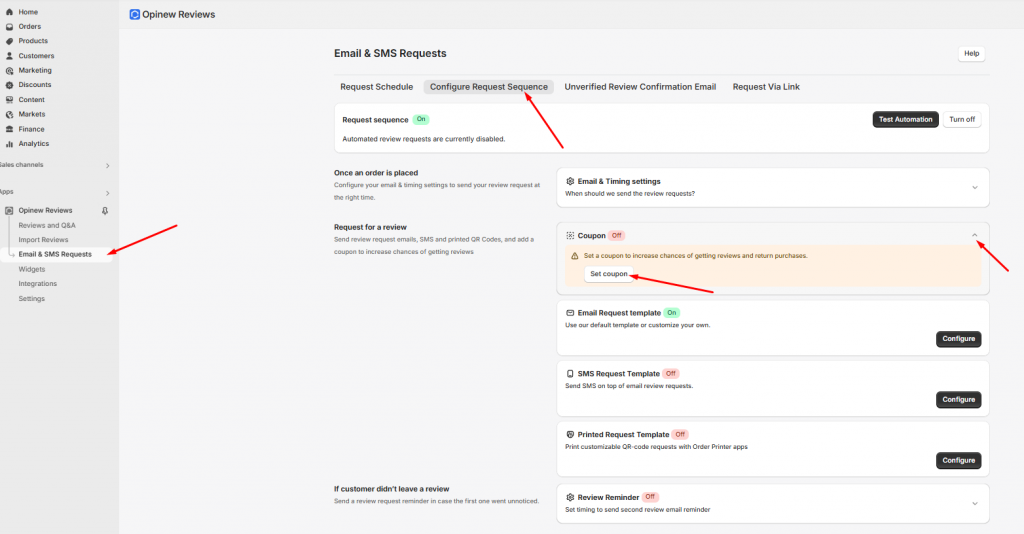Configure the Printed Request Template
Viewport: 1024px width, 534px height.
pyautogui.click(x=958, y=460)
